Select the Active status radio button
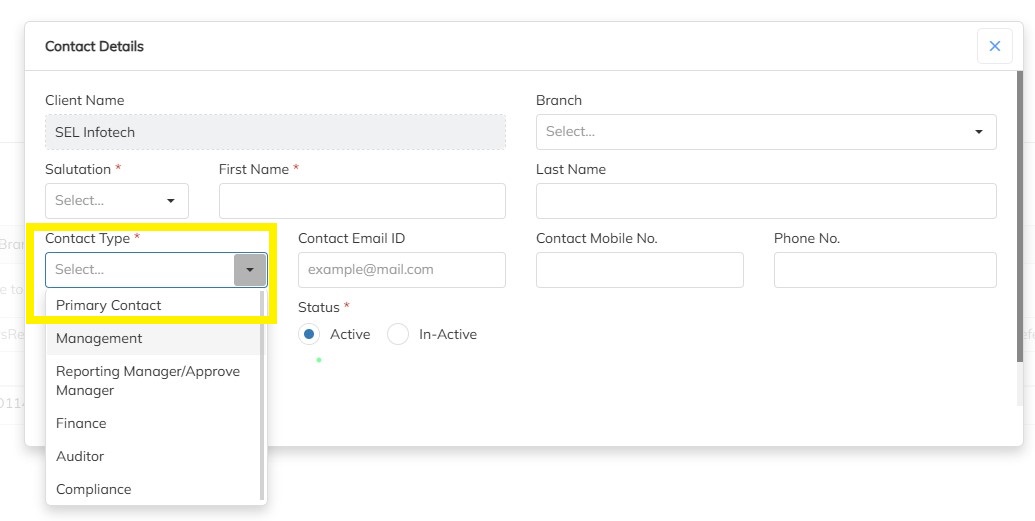Viewport: 1035px width, 521px height. [310, 335]
